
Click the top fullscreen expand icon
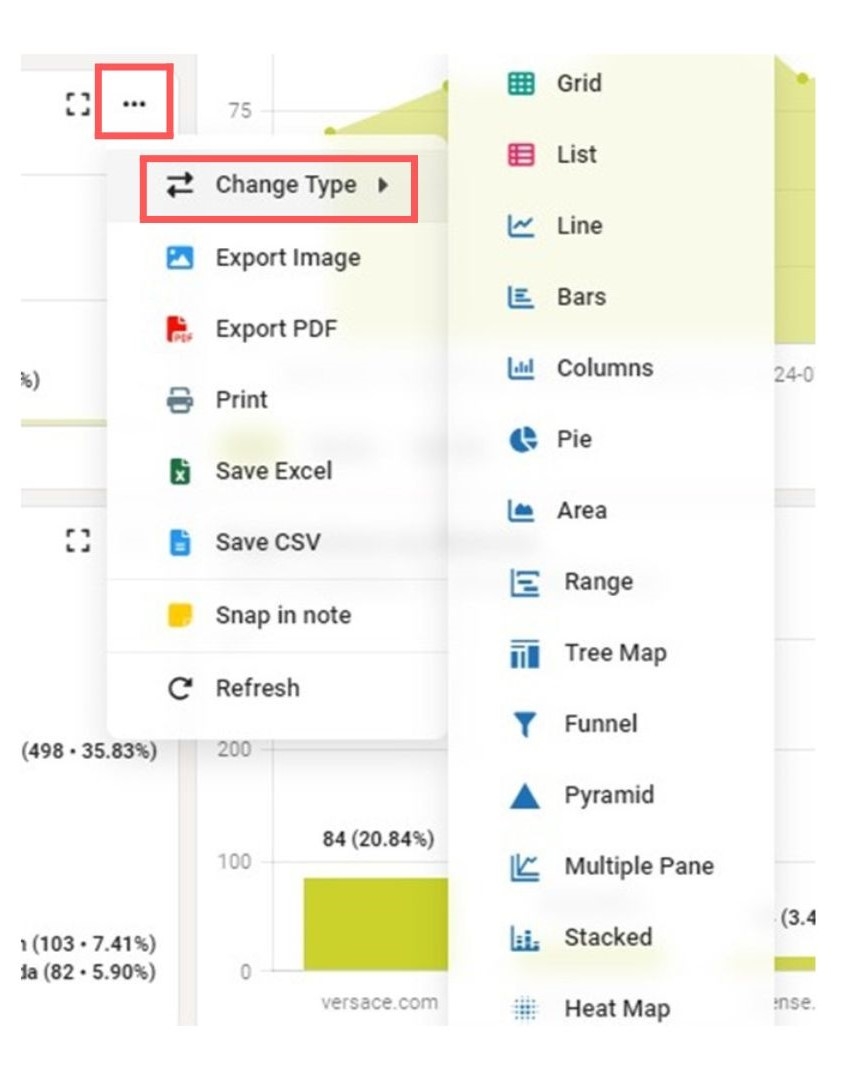(x=78, y=103)
